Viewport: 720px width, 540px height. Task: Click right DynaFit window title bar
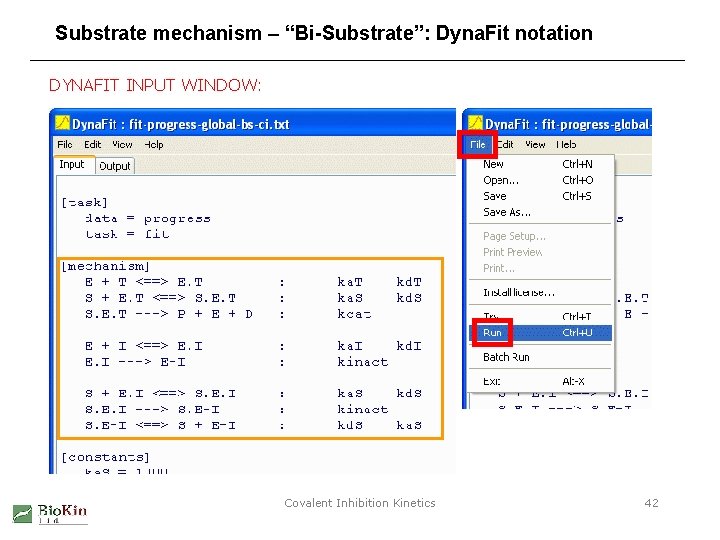click(557, 123)
